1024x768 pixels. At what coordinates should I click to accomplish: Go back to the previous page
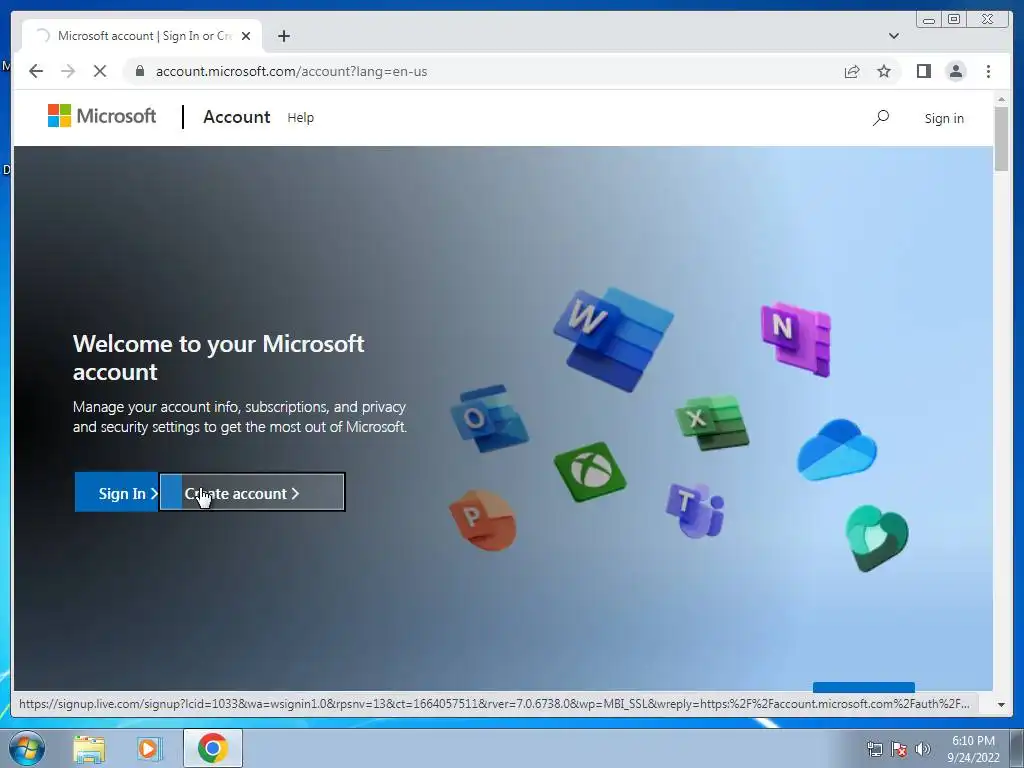tap(36, 71)
